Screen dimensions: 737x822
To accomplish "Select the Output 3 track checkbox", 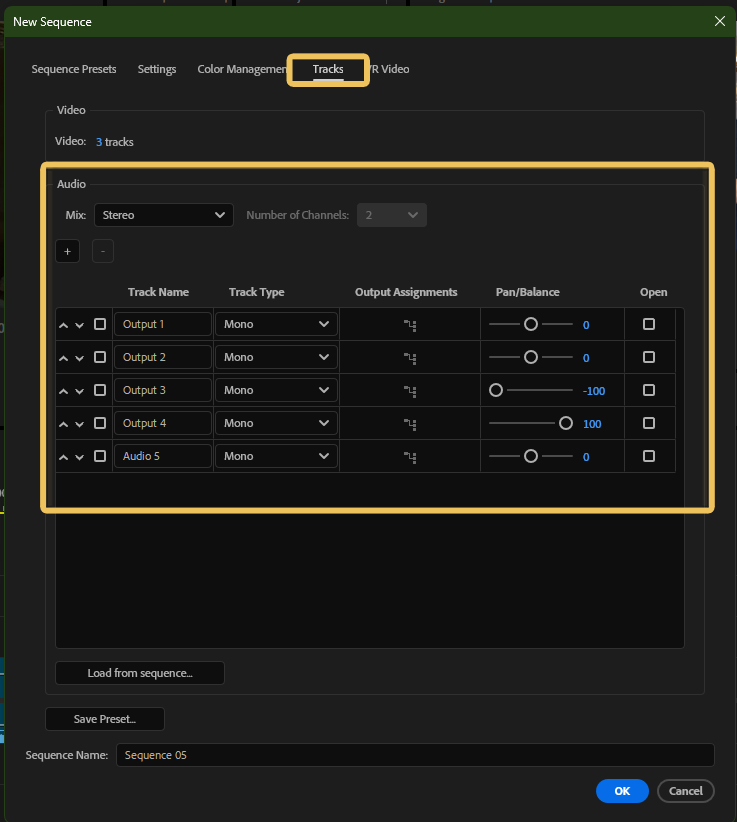I will point(100,390).
